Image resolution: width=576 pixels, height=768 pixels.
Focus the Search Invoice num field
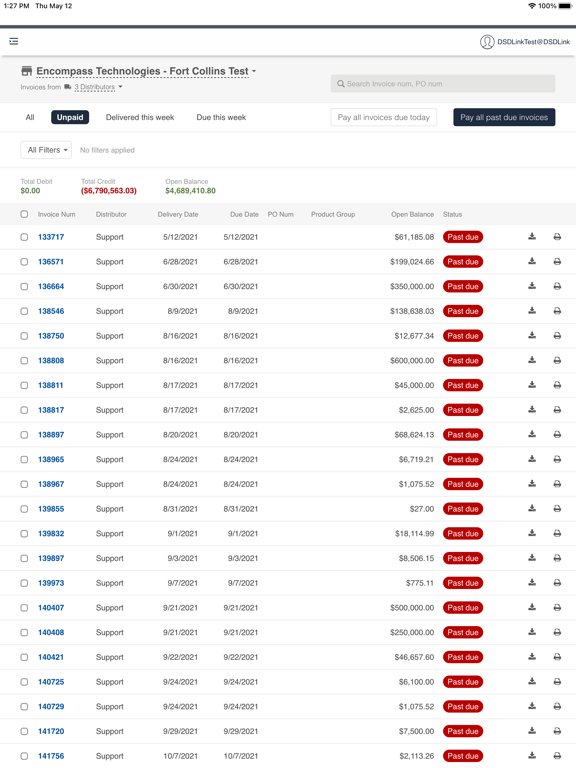(x=443, y=84)
